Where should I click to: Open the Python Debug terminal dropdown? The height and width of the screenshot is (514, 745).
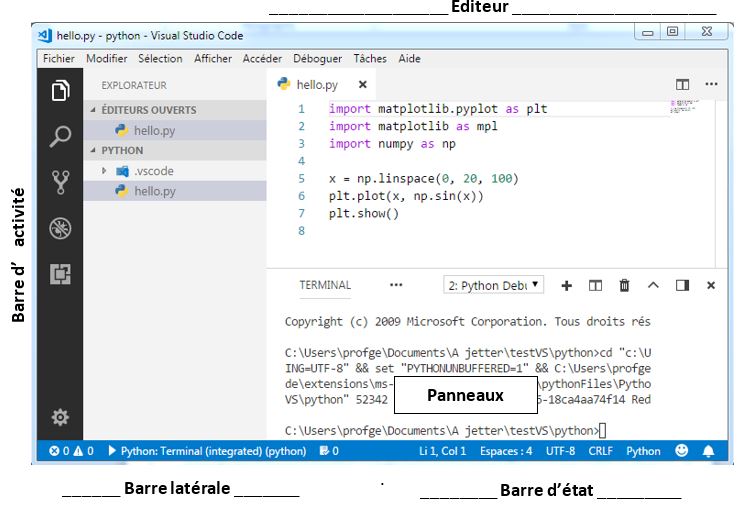click(x=494, y=285)
